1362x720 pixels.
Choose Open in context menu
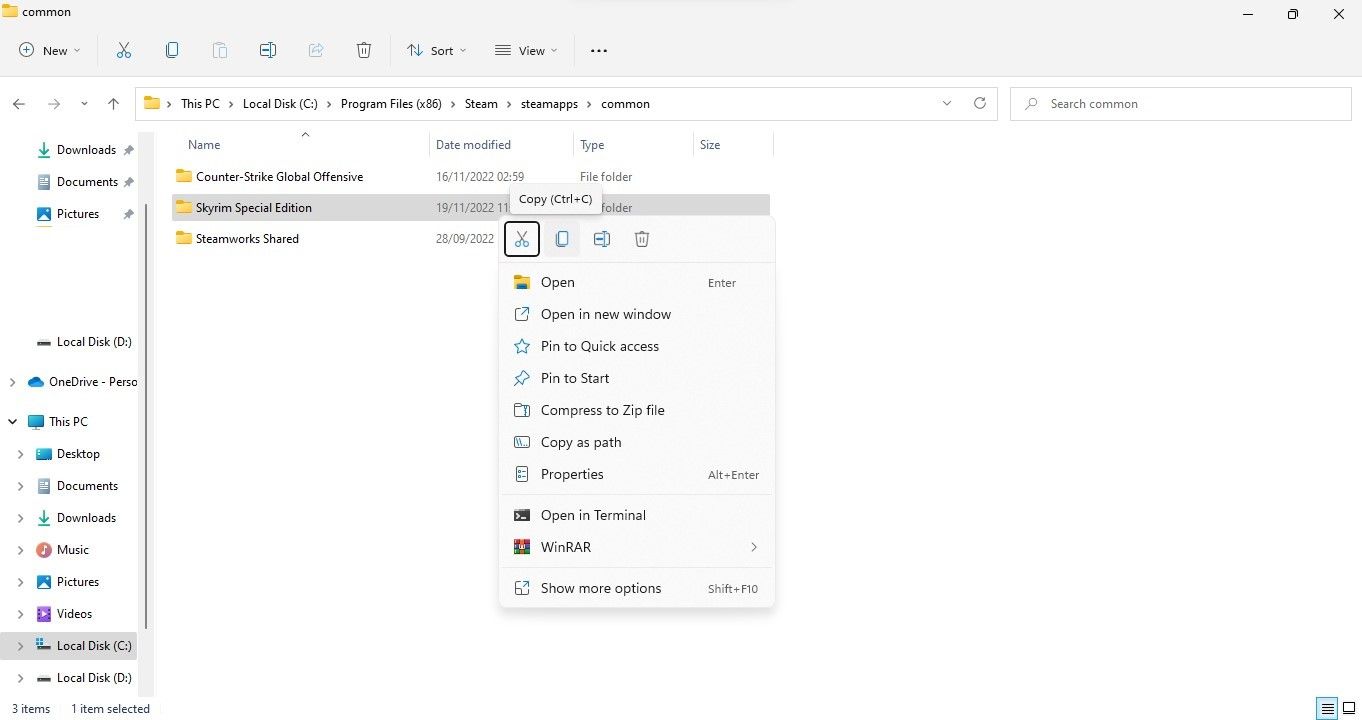coord(636,282)
